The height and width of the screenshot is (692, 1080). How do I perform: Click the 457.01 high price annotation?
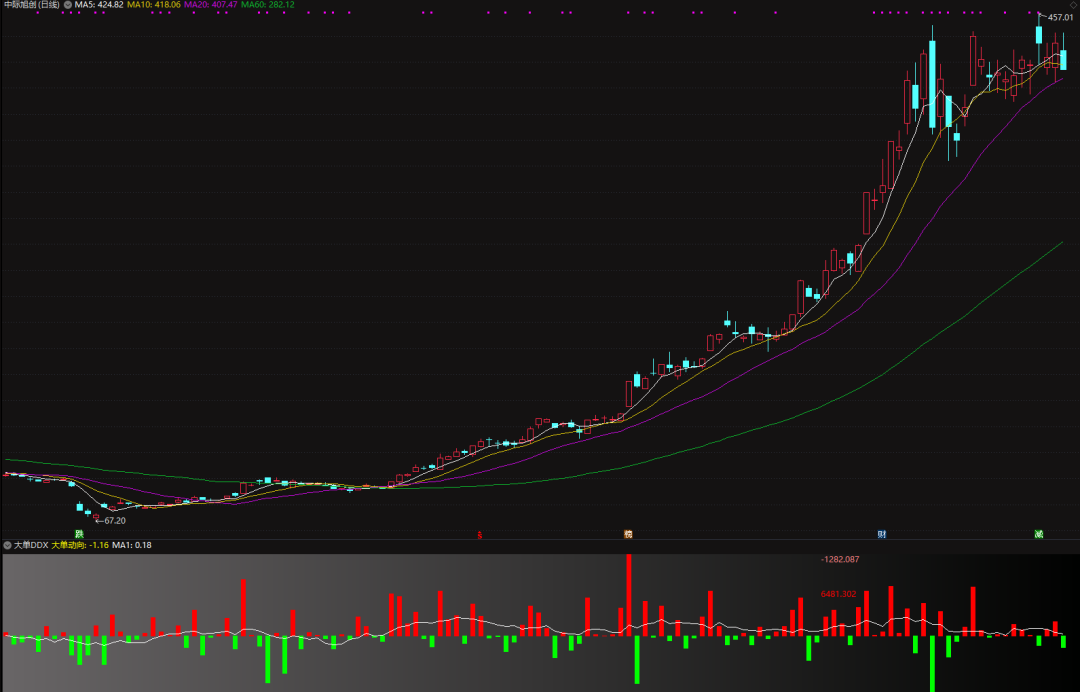tap(1060, 17)
